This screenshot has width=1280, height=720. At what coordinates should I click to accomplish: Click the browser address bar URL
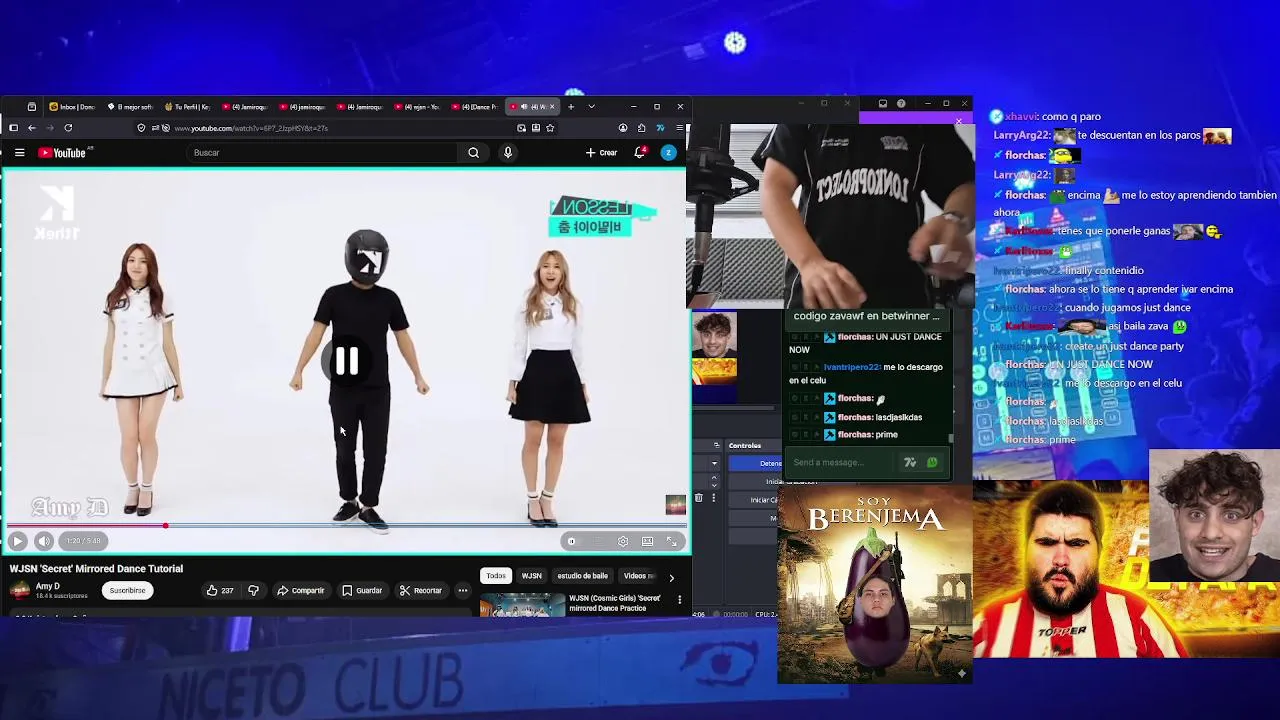coord(251,128)
